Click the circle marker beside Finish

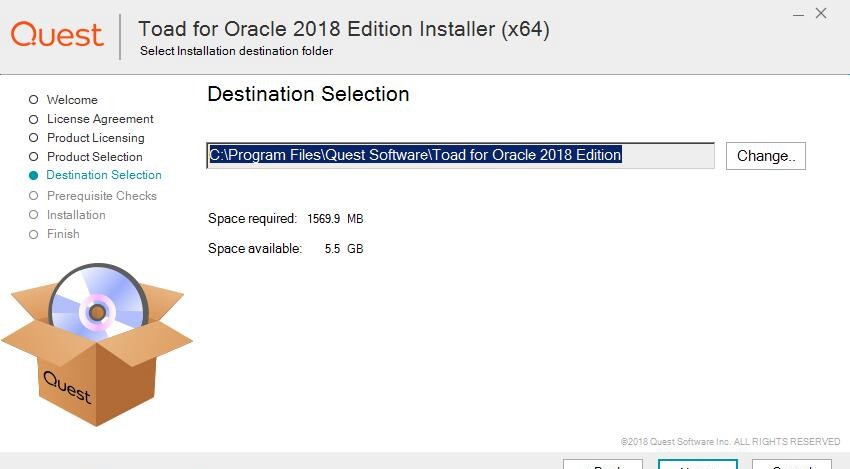point(34,234)
